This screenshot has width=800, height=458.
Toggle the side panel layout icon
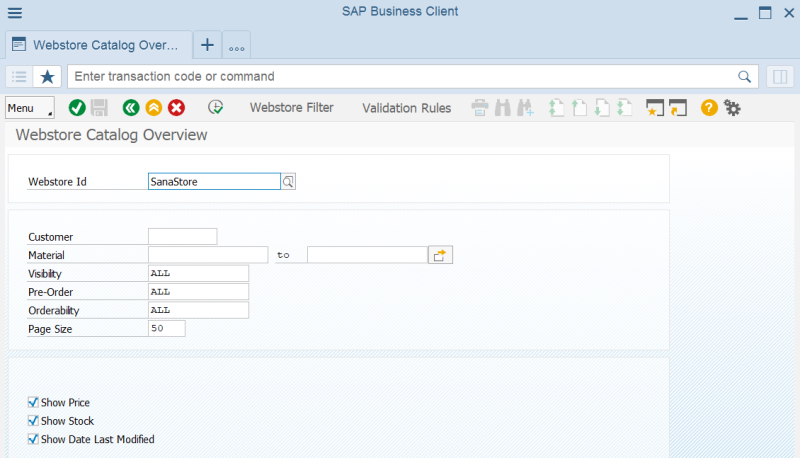click(x=780, y=77)
